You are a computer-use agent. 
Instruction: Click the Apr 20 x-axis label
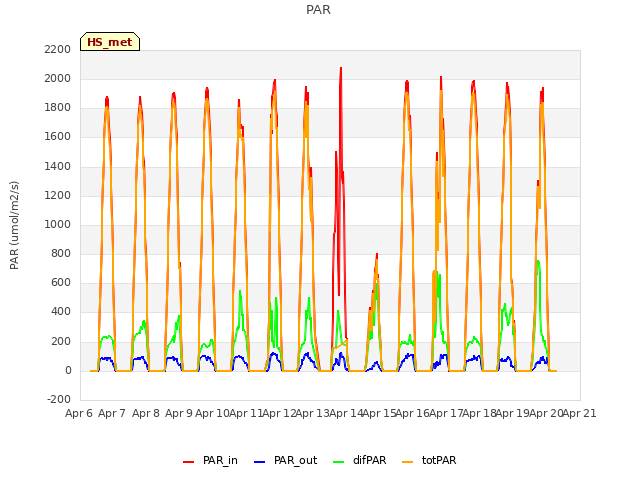547,413
